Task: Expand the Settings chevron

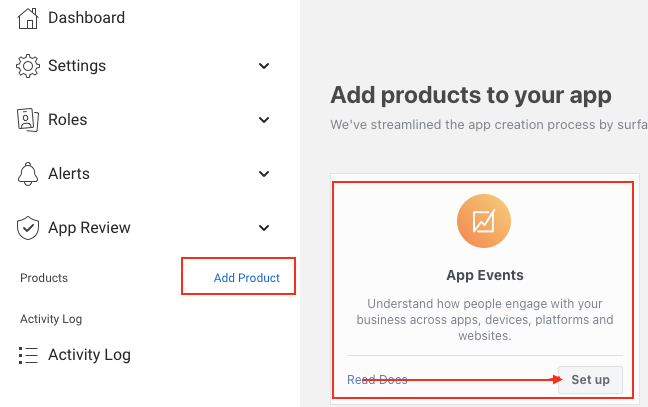Action: tap(264, 66)
